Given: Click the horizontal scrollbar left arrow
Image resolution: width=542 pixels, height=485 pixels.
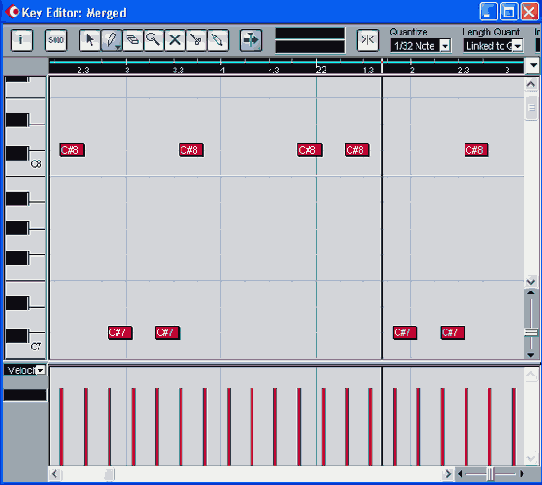Looking at the screenshot, I should click(x=55, y=474).
